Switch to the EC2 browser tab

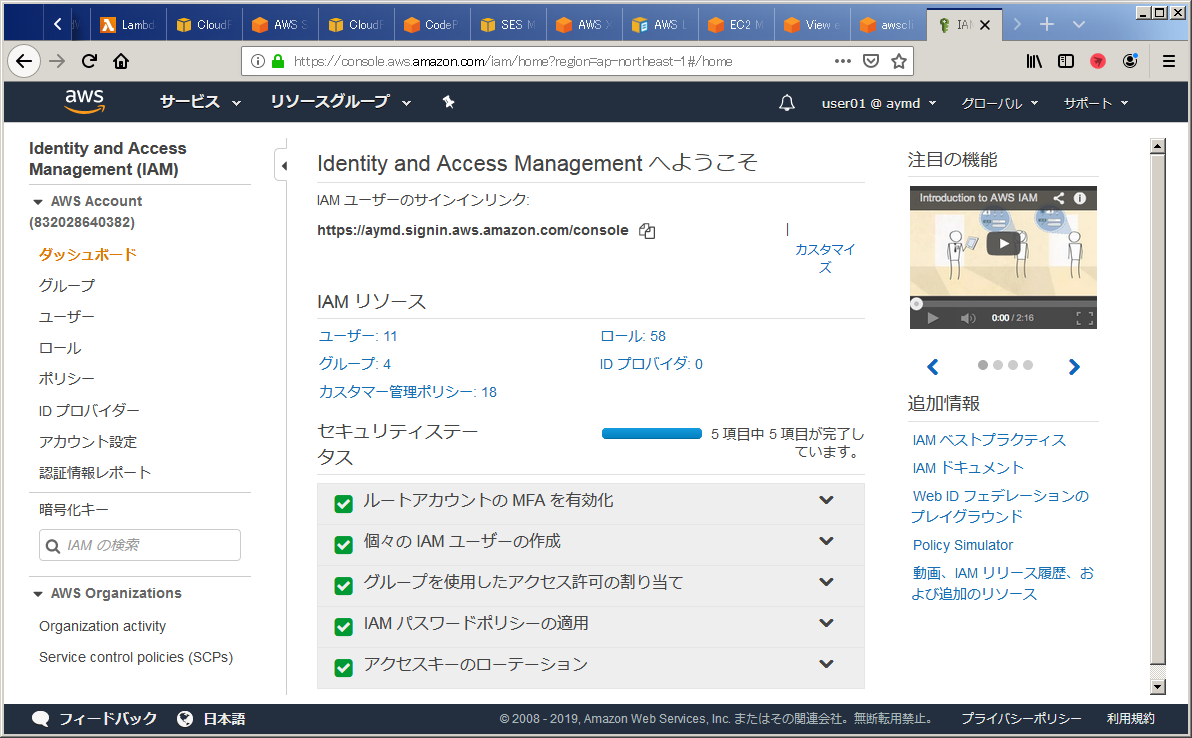pyautogui.click(x=735, y=24)
